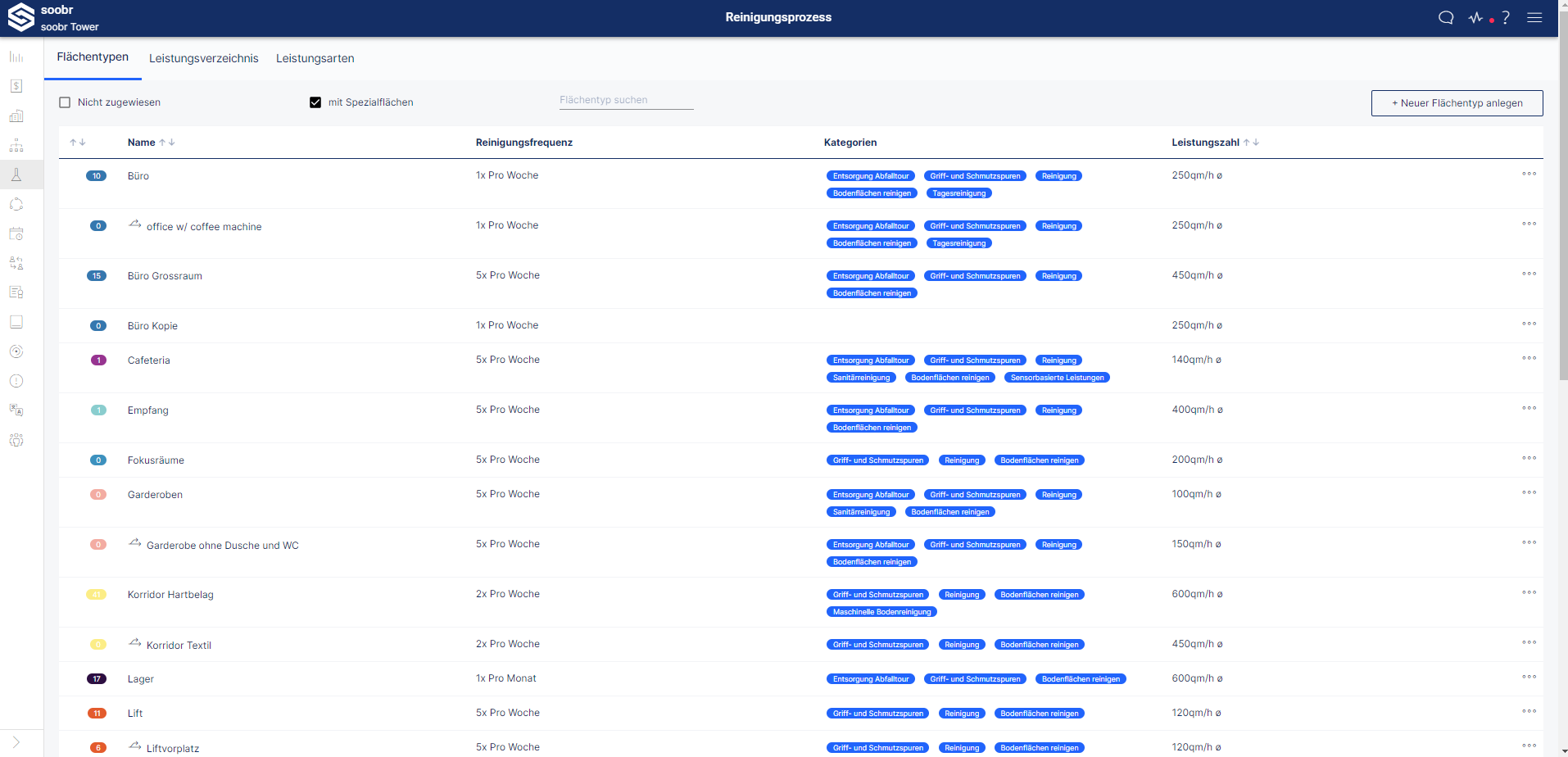Open the dollar invoice icon in sidebar
This screenshot has width=1568, height=757.
tap(16, 86)
